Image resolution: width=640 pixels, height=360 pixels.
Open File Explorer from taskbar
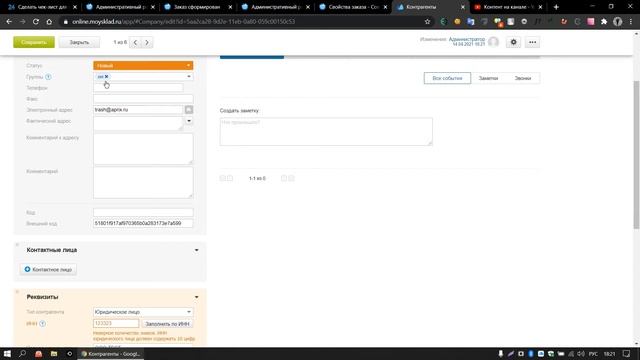pos(54,354)
